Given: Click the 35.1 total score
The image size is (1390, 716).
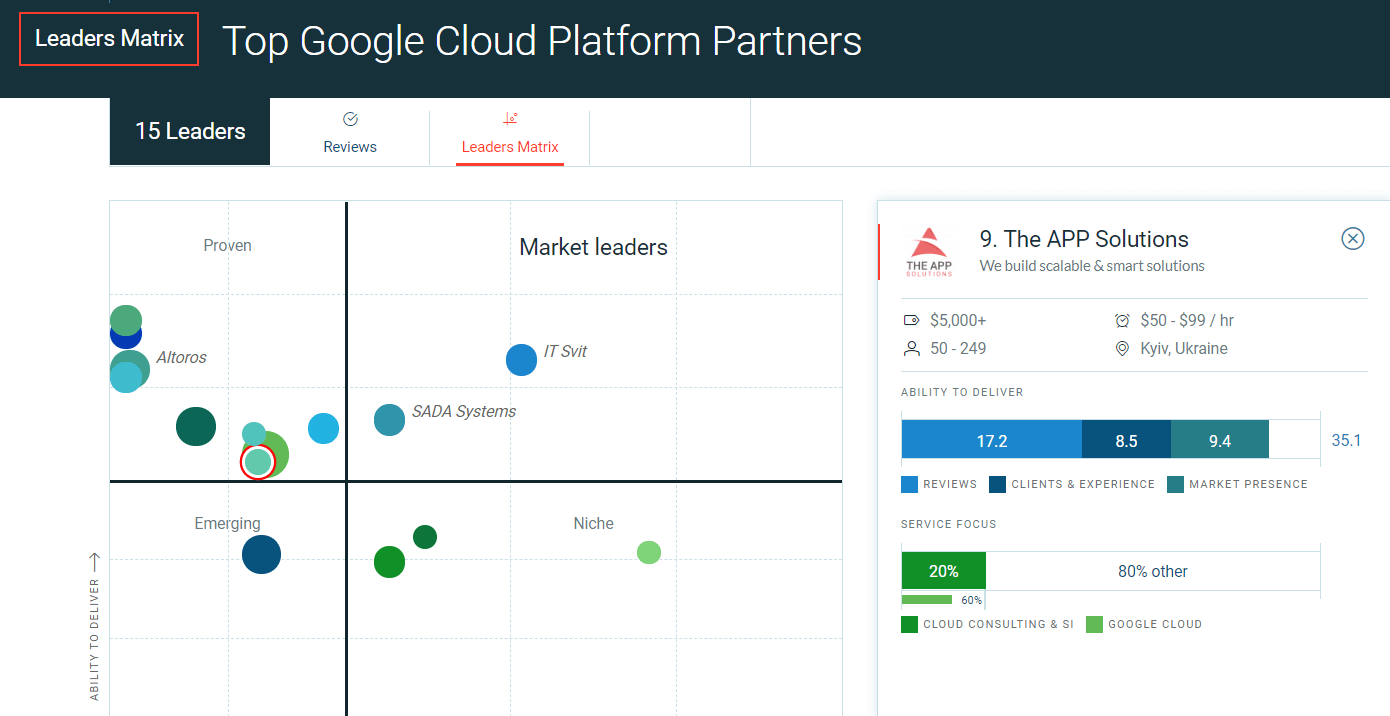Looking at the screenshot, I should [x=1346, y=440].
